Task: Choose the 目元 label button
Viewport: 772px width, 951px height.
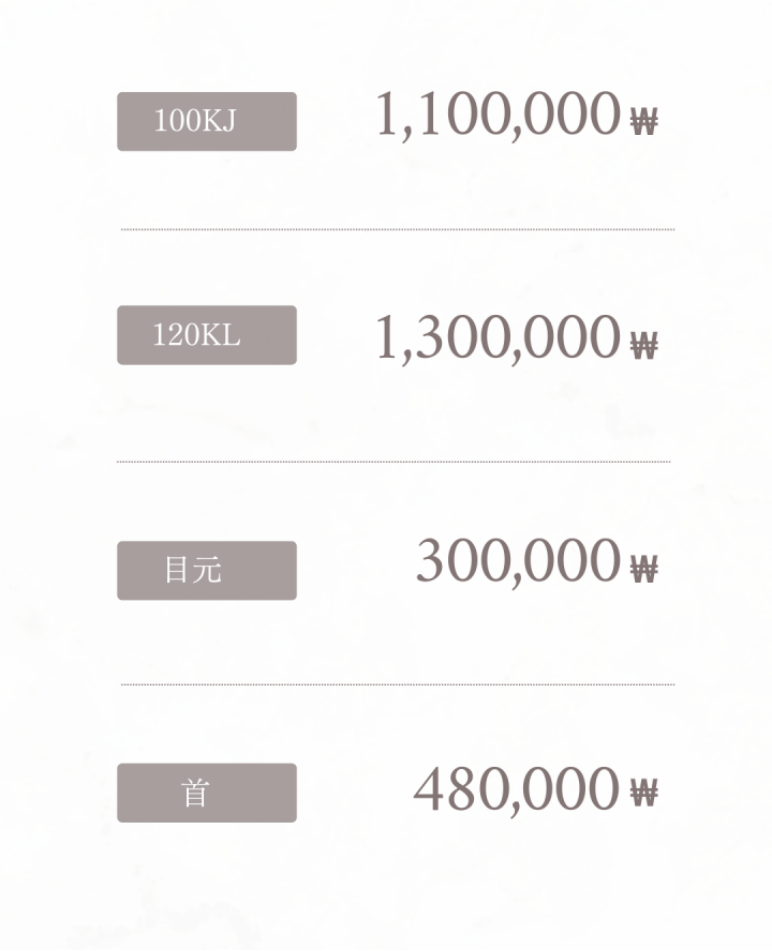Action: point(207,571)
